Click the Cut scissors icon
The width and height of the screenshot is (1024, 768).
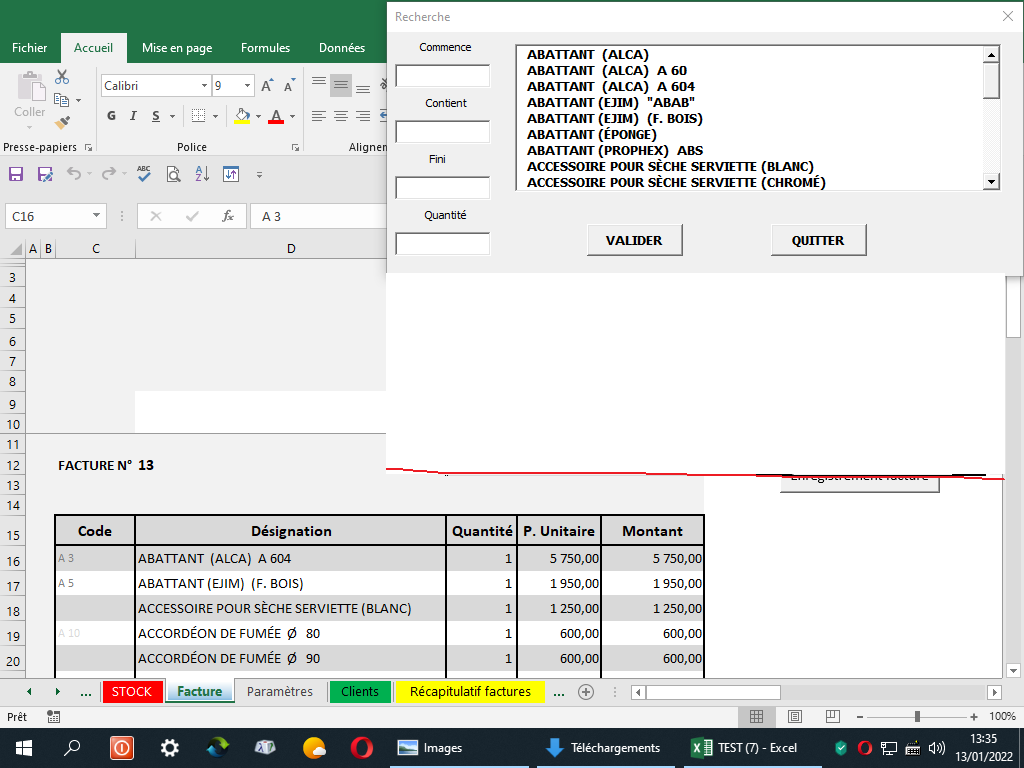[x=62, y=77]
